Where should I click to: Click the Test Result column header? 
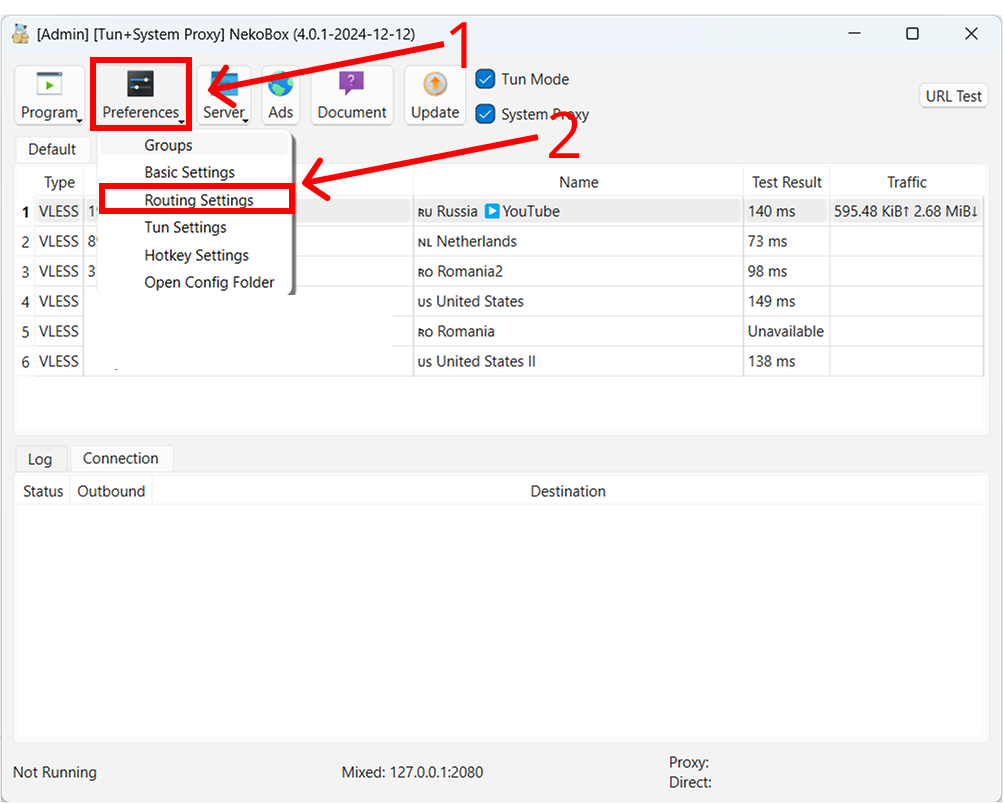click(x=786, y=181)
